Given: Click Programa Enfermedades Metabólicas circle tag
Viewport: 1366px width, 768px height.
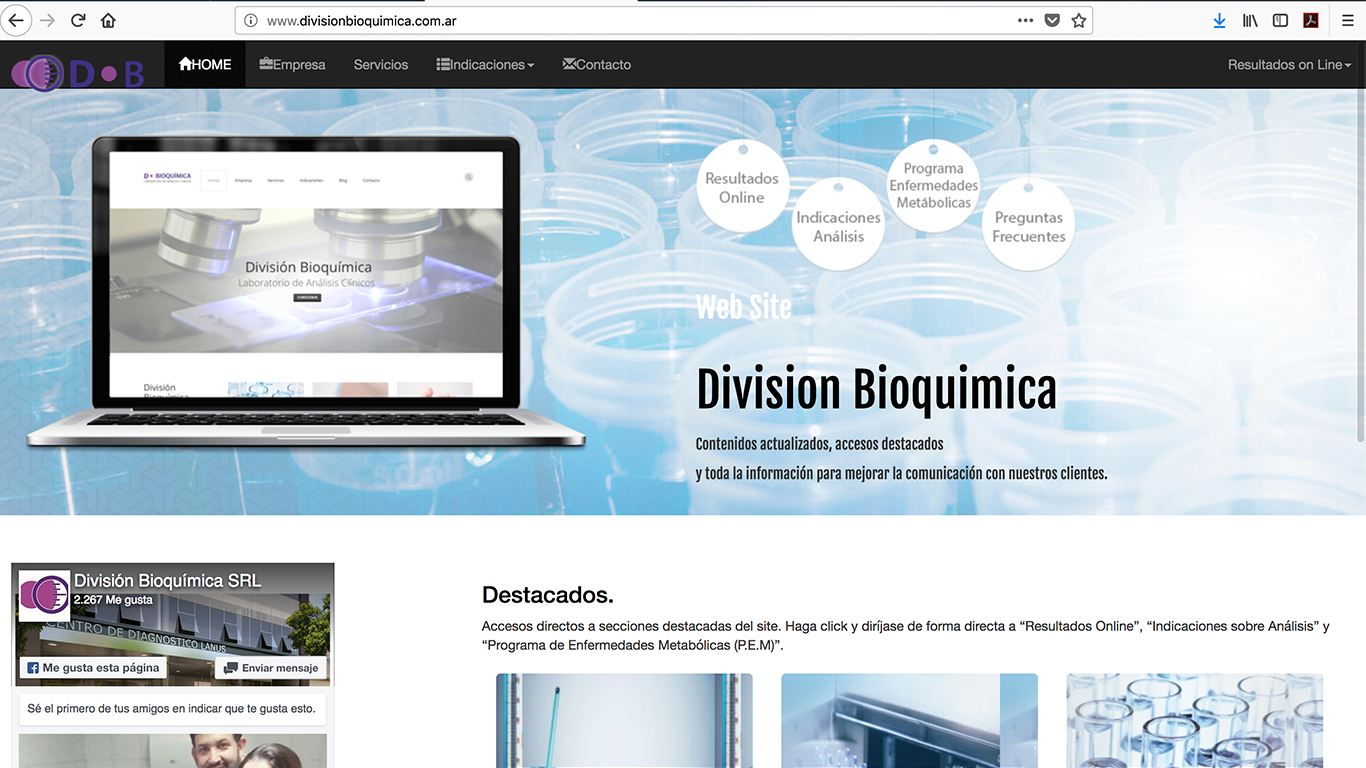Looking at the screenshot, I should click(933, 185).
